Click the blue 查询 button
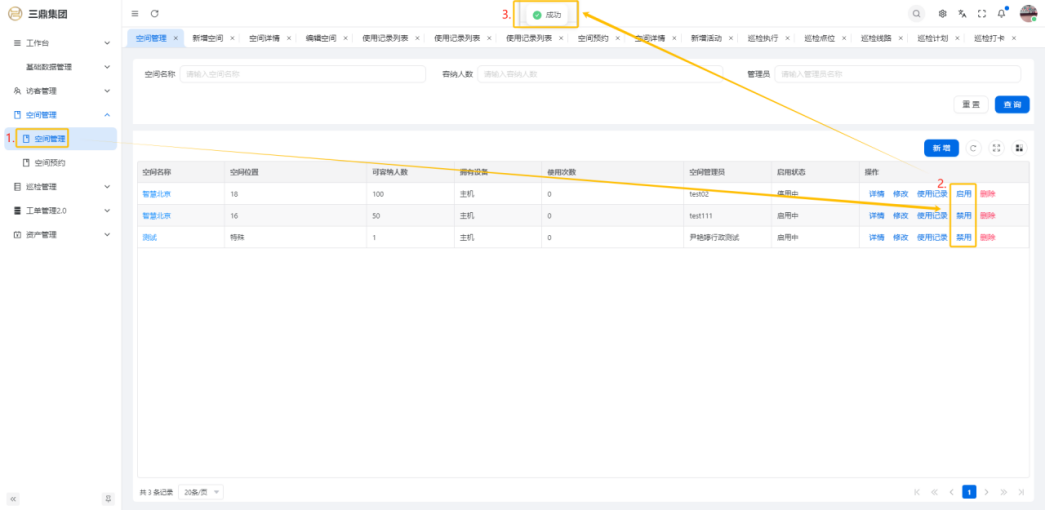The width and height of the screenshot is (1045, 510). [x=1011, y=104]
